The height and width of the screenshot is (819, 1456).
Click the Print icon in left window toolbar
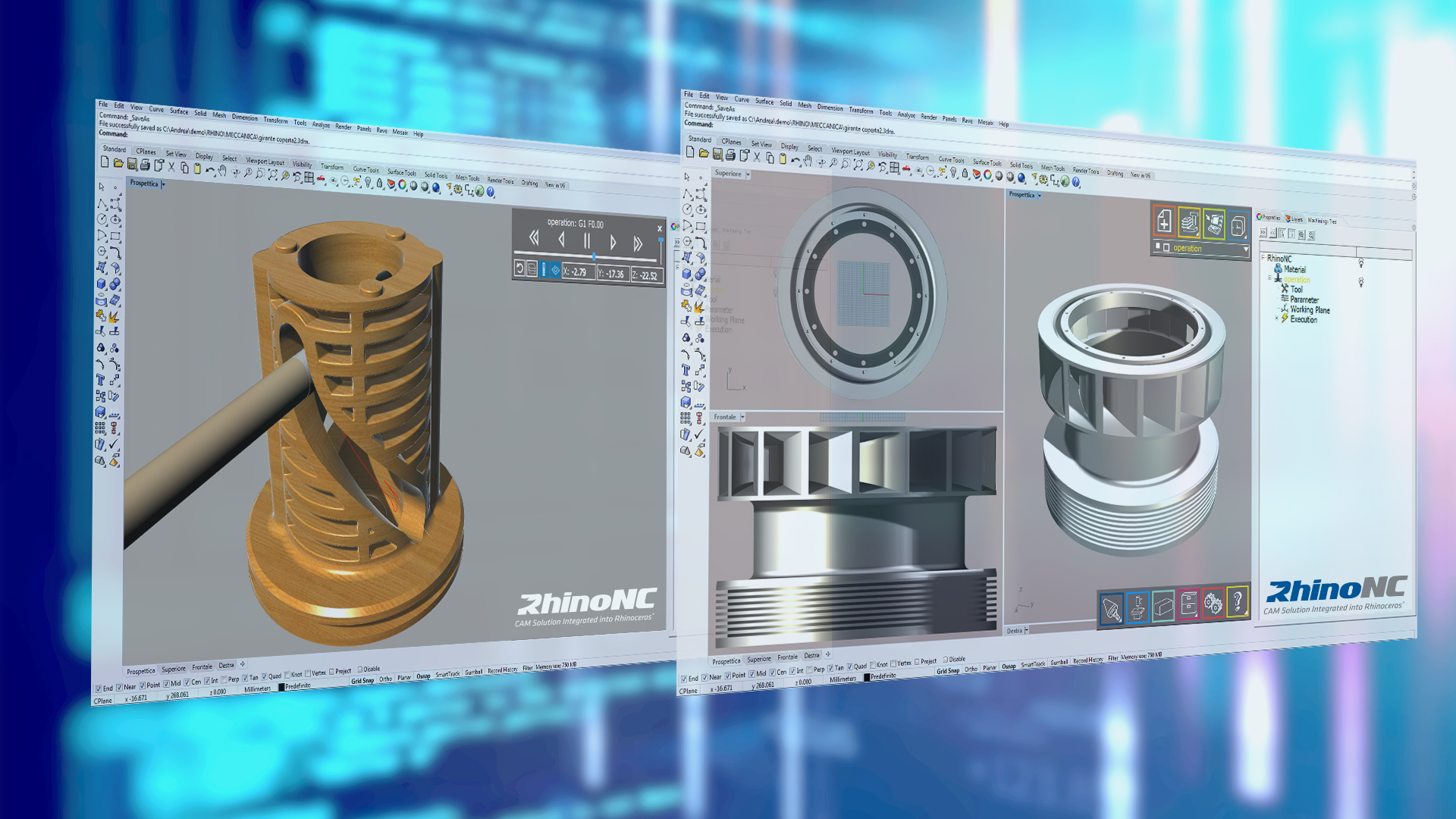pos(145,165)
